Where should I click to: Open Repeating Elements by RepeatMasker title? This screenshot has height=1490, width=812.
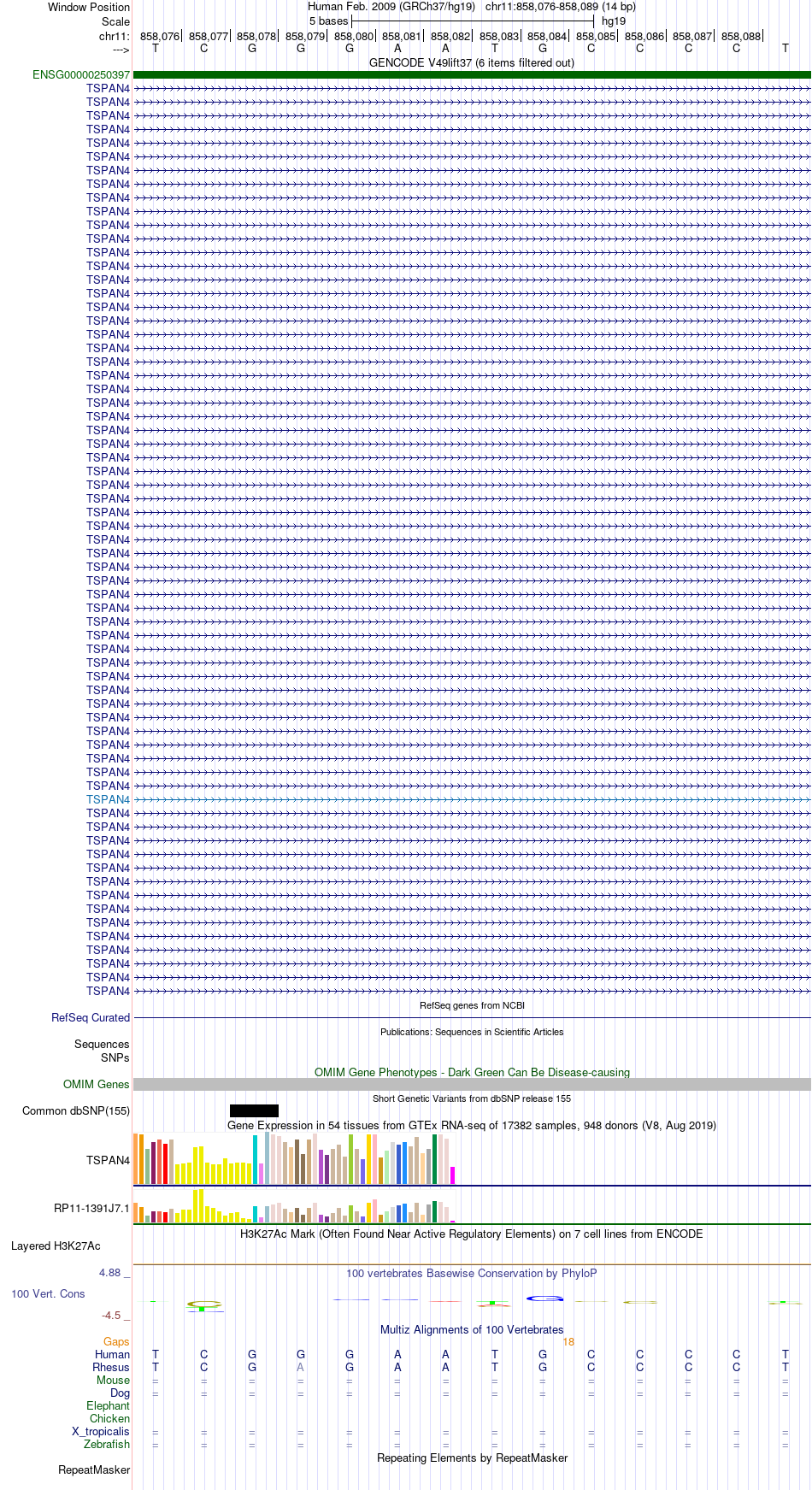[x=472, y=1458]
